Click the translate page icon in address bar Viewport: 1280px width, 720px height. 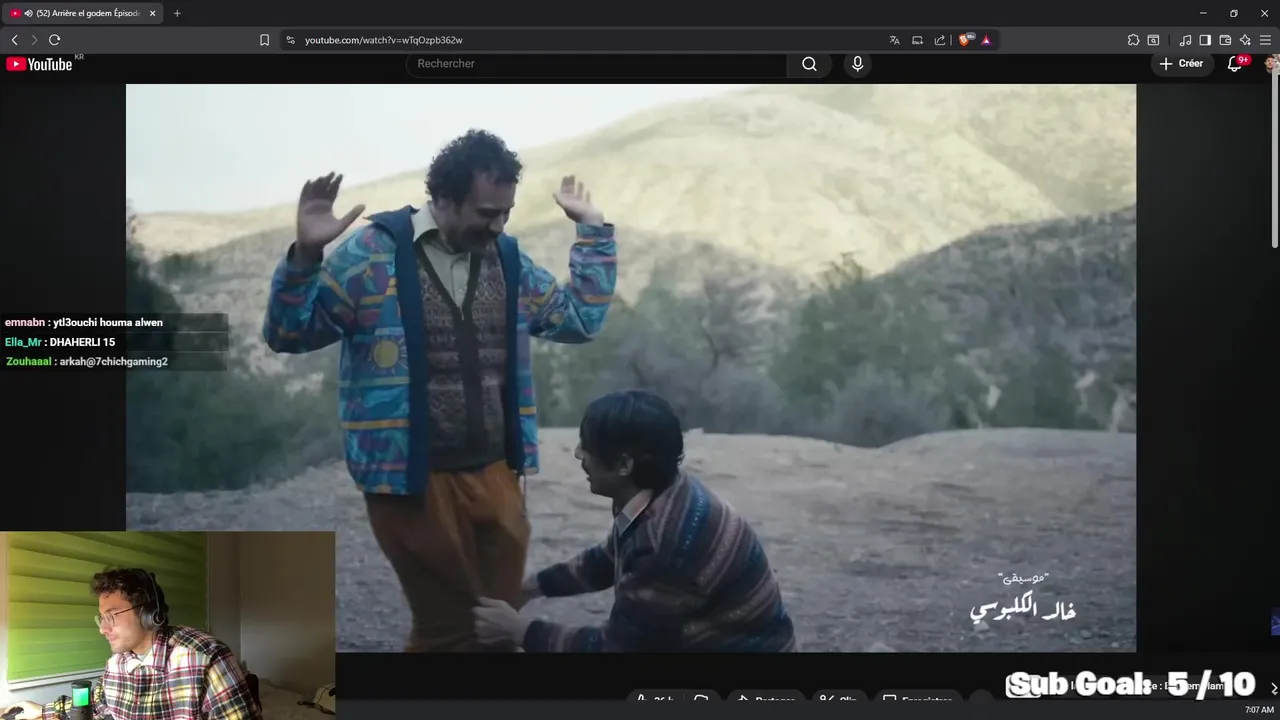click(894, 40)
